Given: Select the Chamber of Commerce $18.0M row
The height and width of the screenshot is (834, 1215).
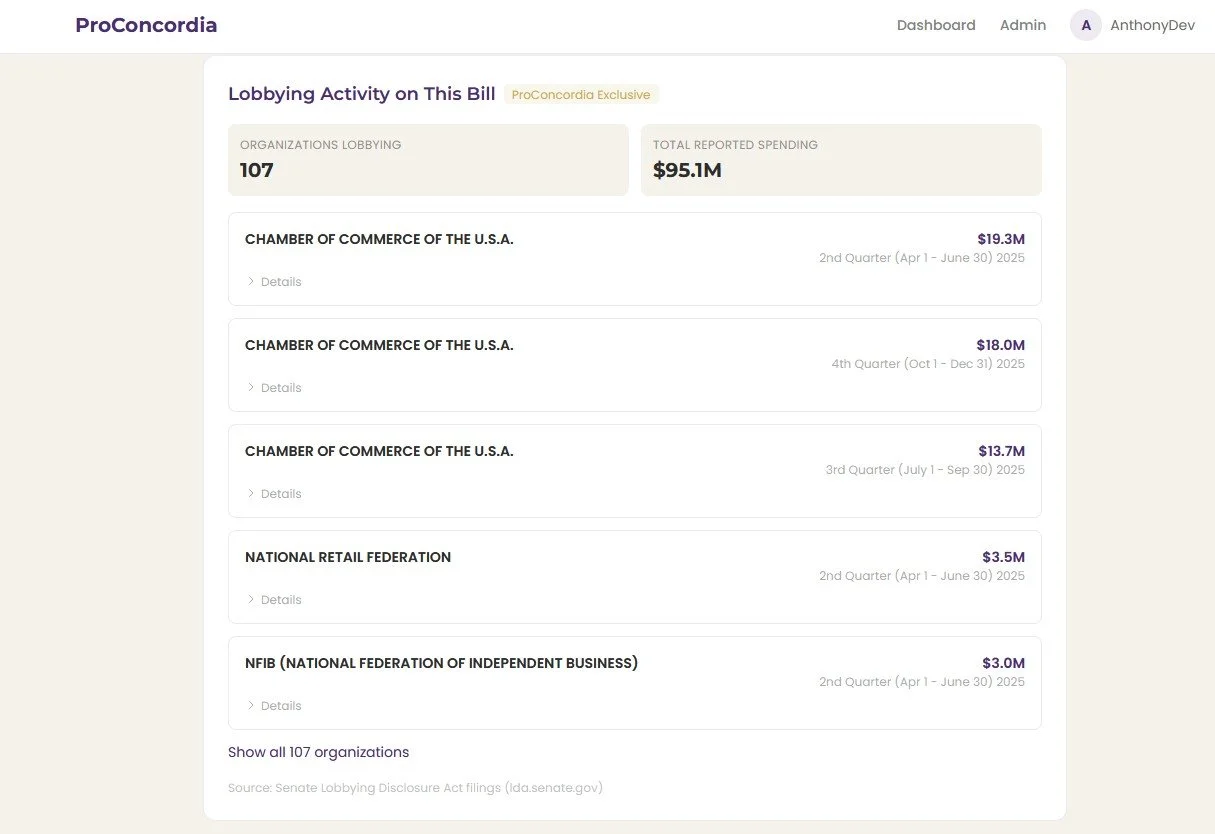Looking at the screenshot, I should tap(635, 365).
